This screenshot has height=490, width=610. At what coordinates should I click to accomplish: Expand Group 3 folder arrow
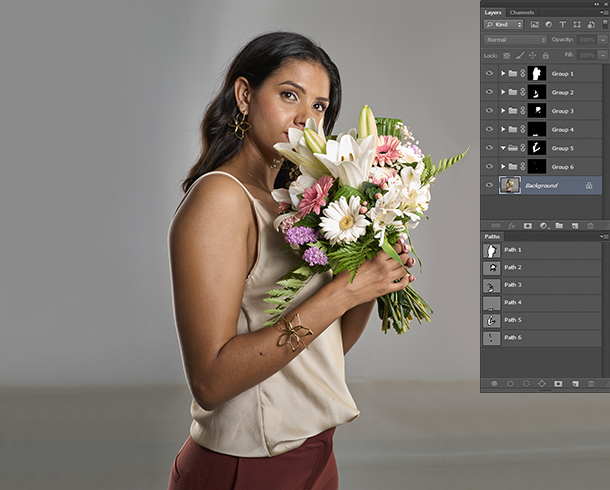click(503, 110)
